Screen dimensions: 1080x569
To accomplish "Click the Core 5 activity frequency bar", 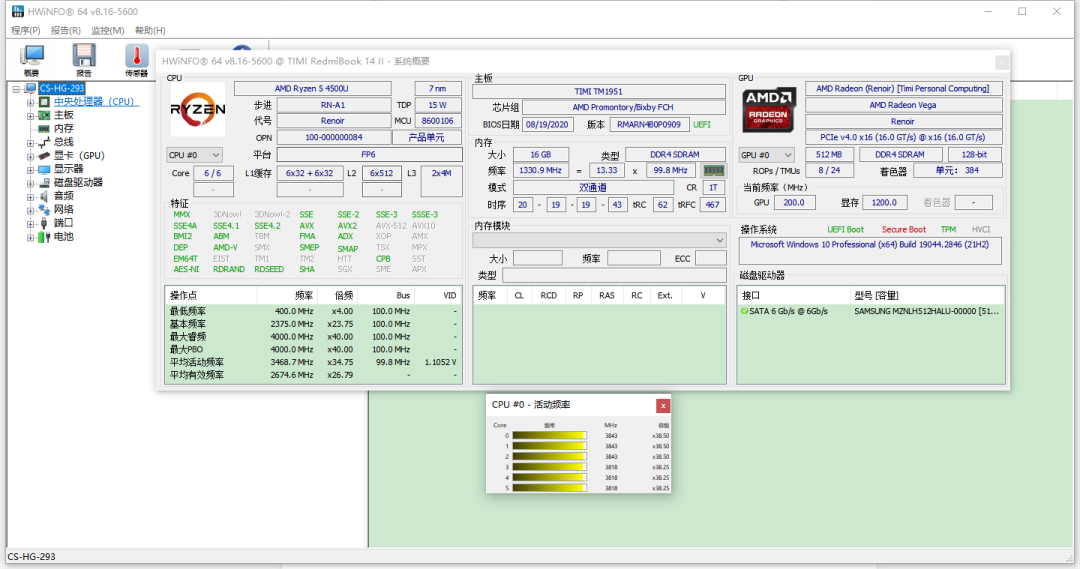I will (x=549, y=488).
